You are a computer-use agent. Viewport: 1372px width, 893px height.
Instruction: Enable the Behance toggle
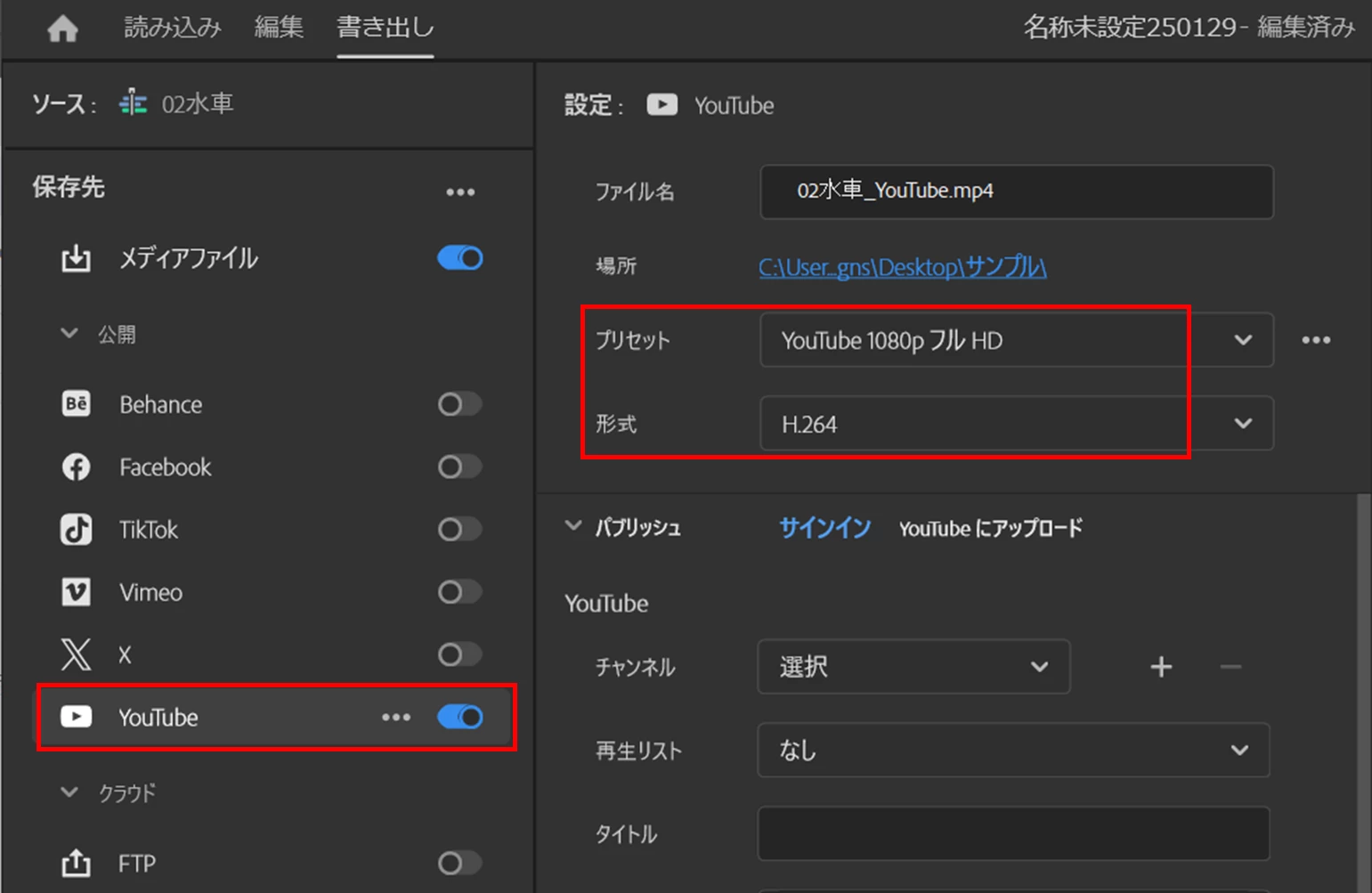[460, 404]
